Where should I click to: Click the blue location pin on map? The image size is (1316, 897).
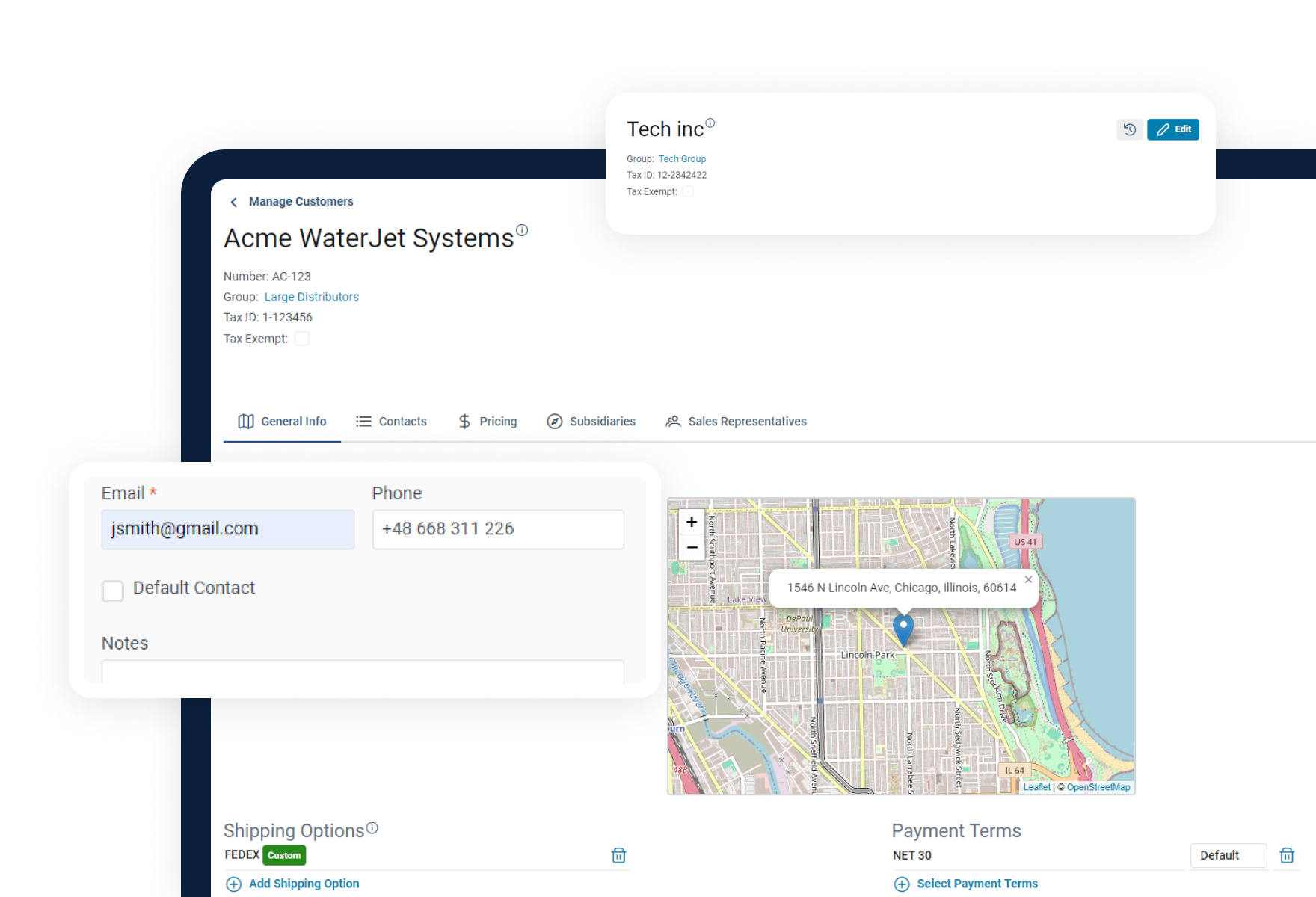pyautogui.click(x=903, y=629)
